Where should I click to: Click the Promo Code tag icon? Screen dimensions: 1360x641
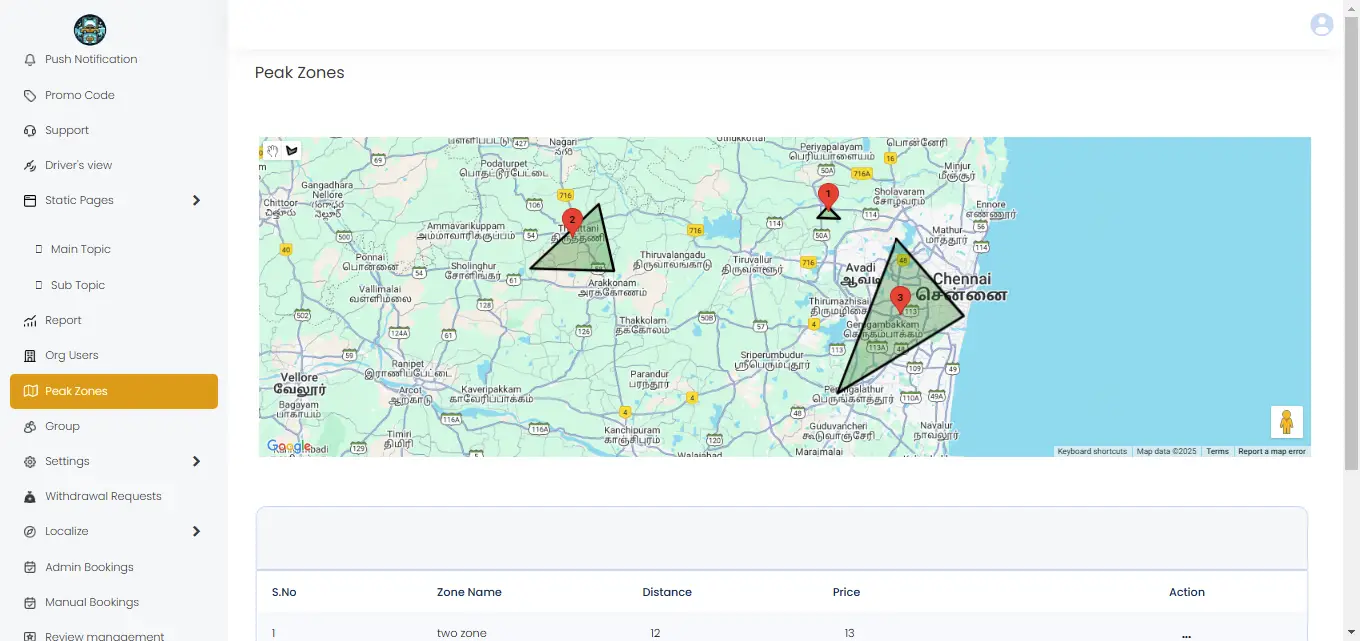coord(30,96)
